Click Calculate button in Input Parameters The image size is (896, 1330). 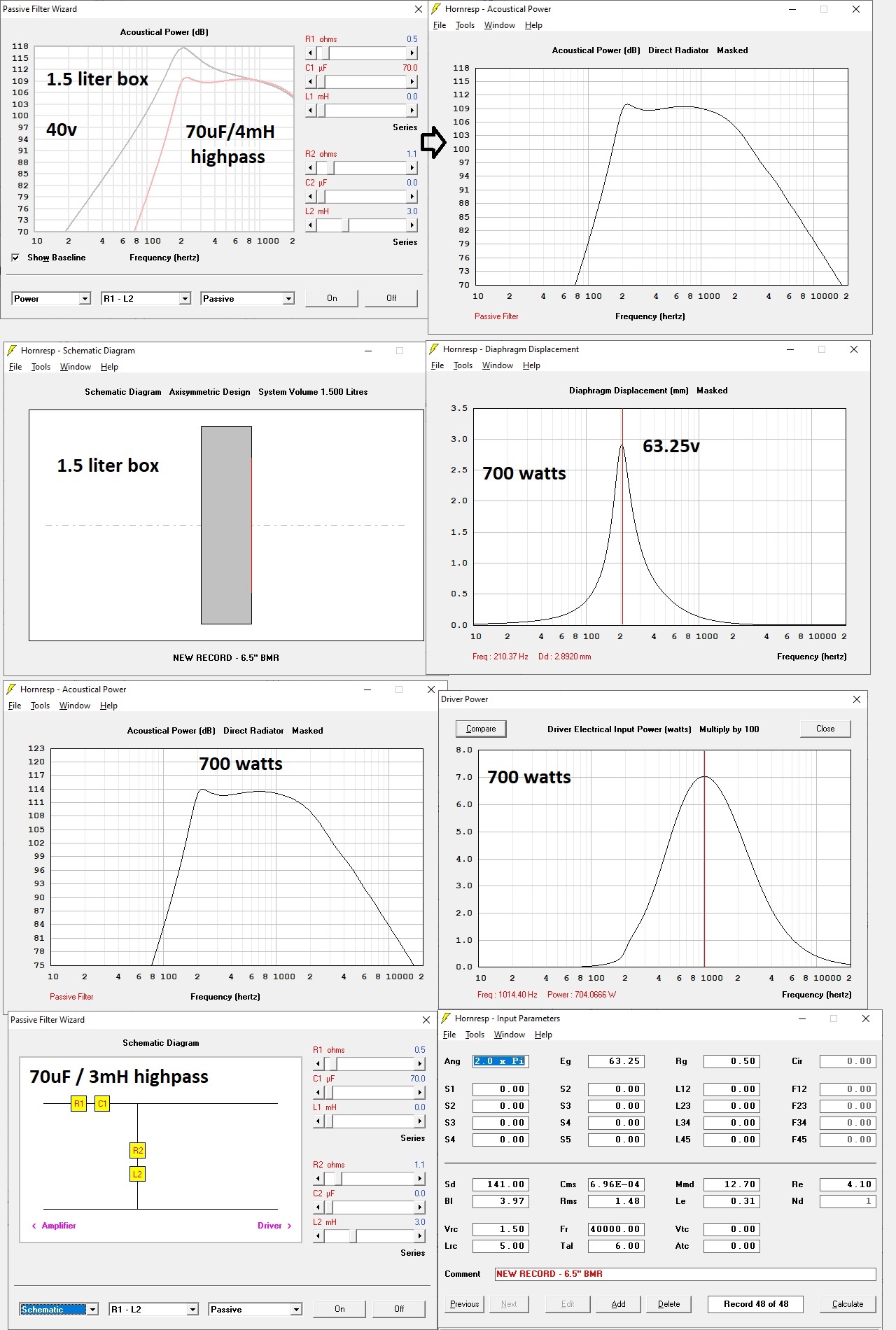(848, 1304)
